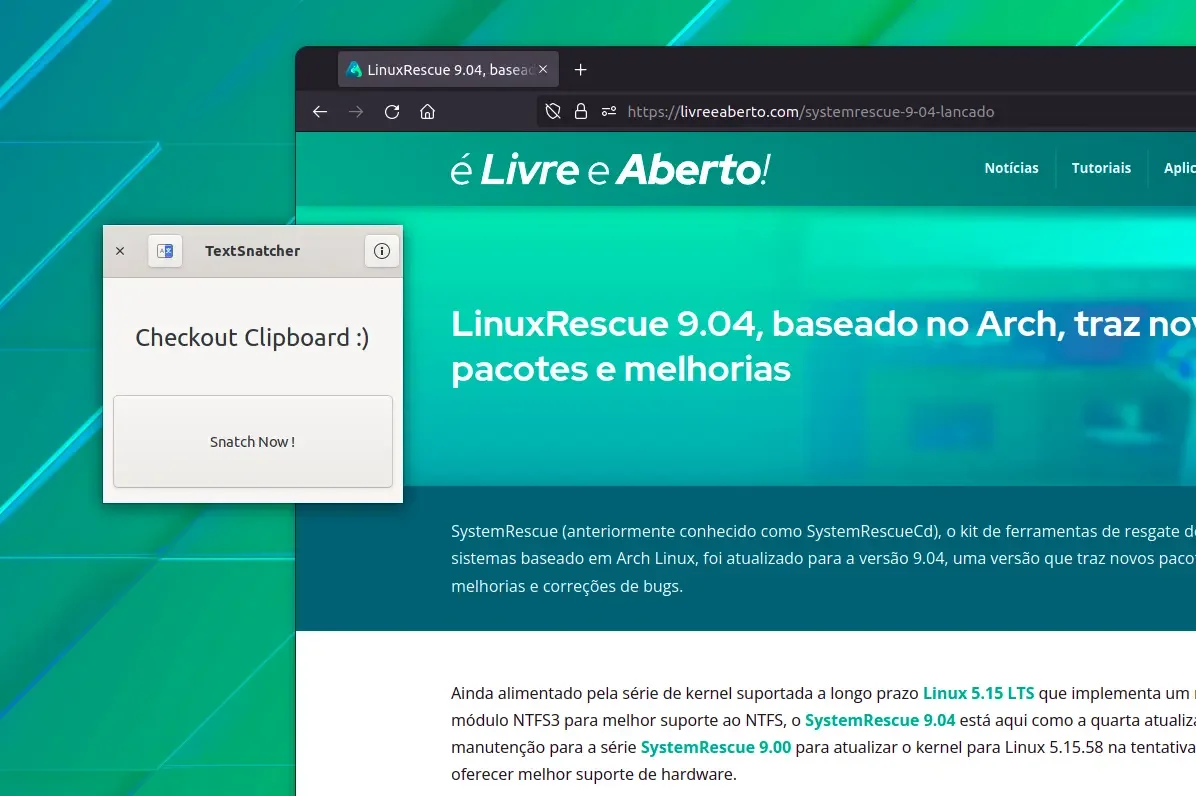Click the TextSnatcher language icon button

[165, 251]
